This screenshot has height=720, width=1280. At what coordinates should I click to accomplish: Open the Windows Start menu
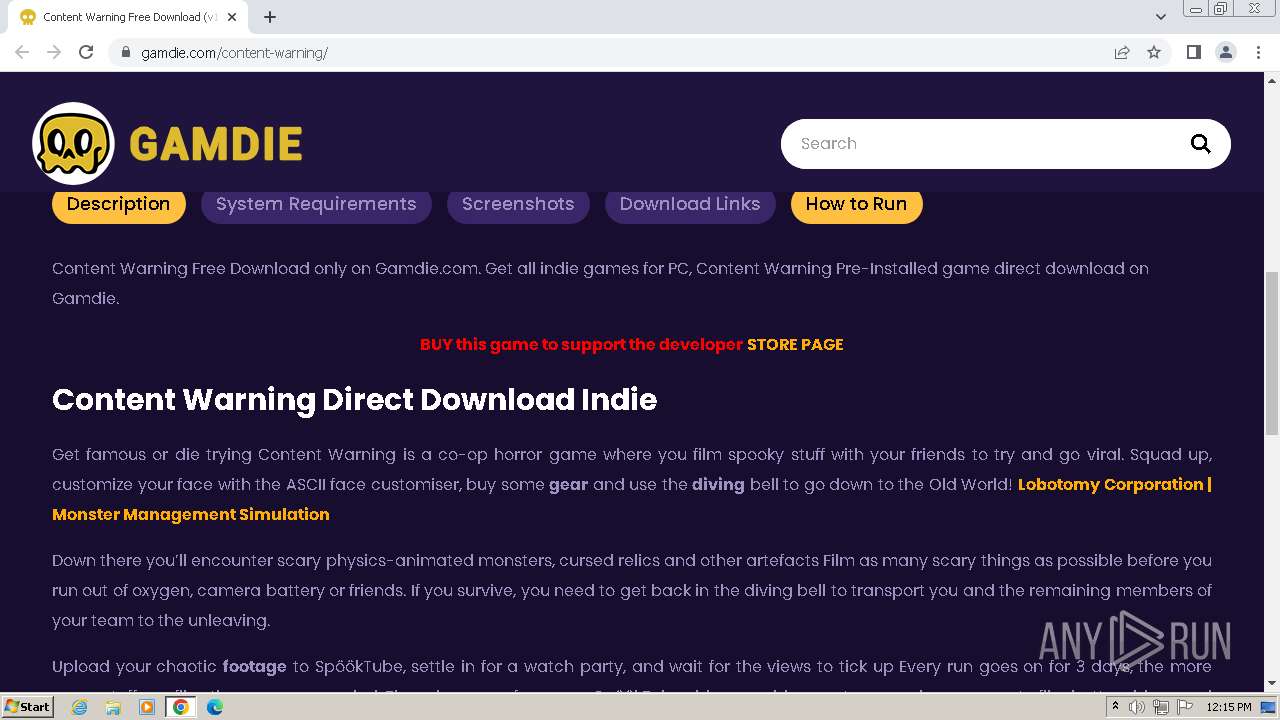(27, 707)
